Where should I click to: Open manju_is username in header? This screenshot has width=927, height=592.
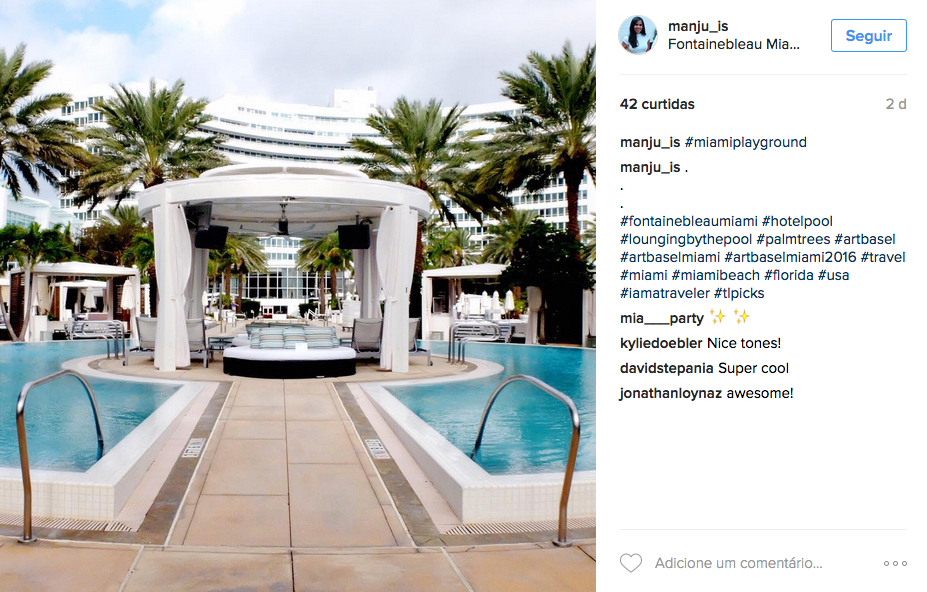coord(698,26)
